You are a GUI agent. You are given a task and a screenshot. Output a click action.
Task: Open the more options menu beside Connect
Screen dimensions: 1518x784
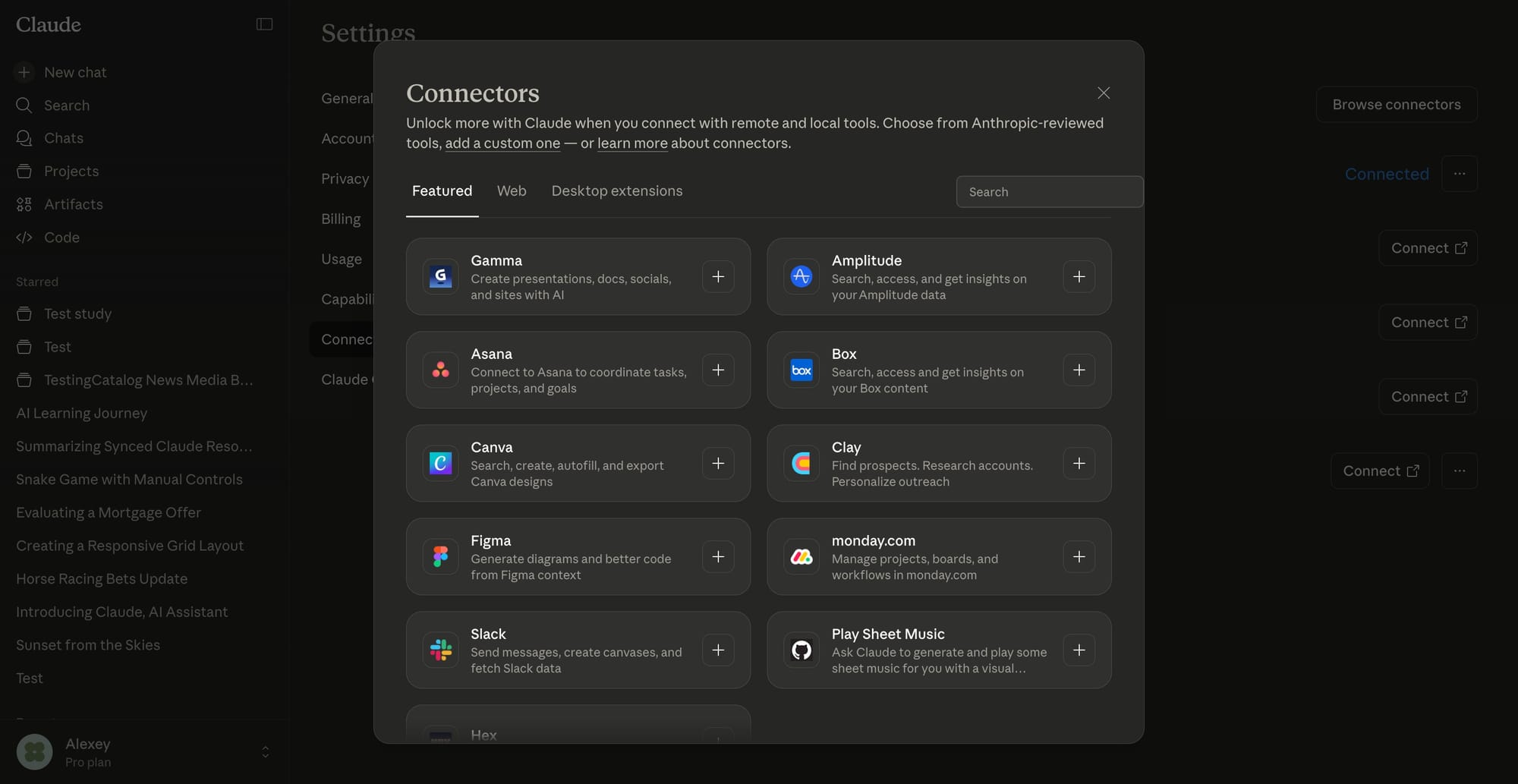1459,471
